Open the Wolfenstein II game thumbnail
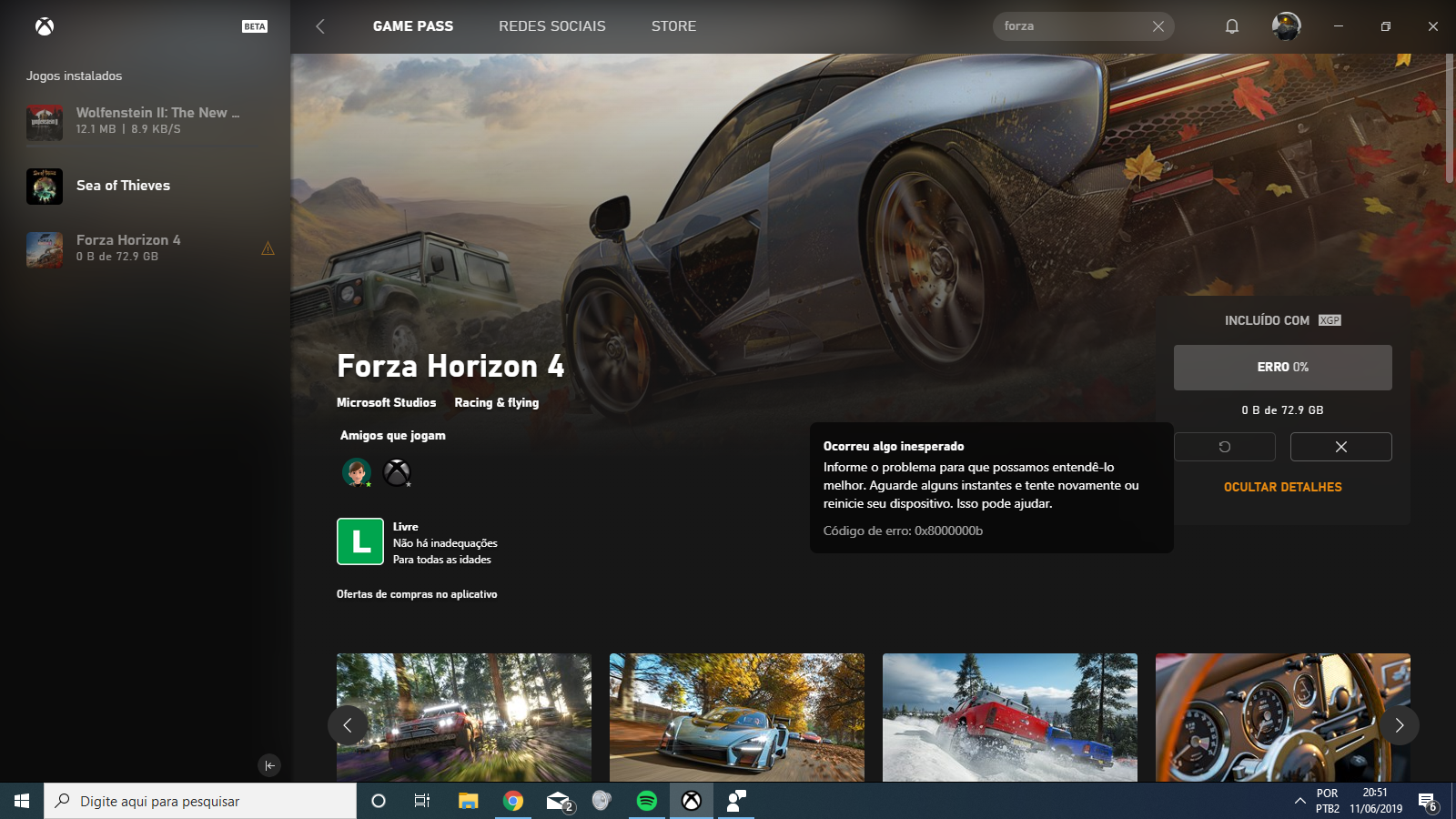 [x=45, y=122]
